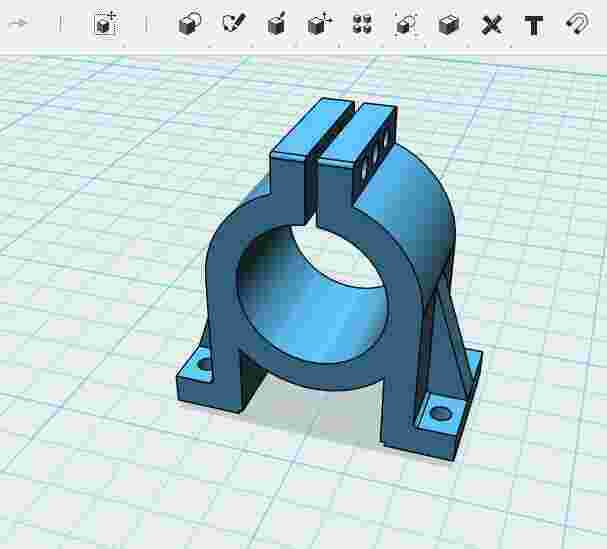Image resolution: width=607 pixels, height=549 pixels.
Task: Select the Measure tool crossed-rulers icon
Action: click(492, 25)
